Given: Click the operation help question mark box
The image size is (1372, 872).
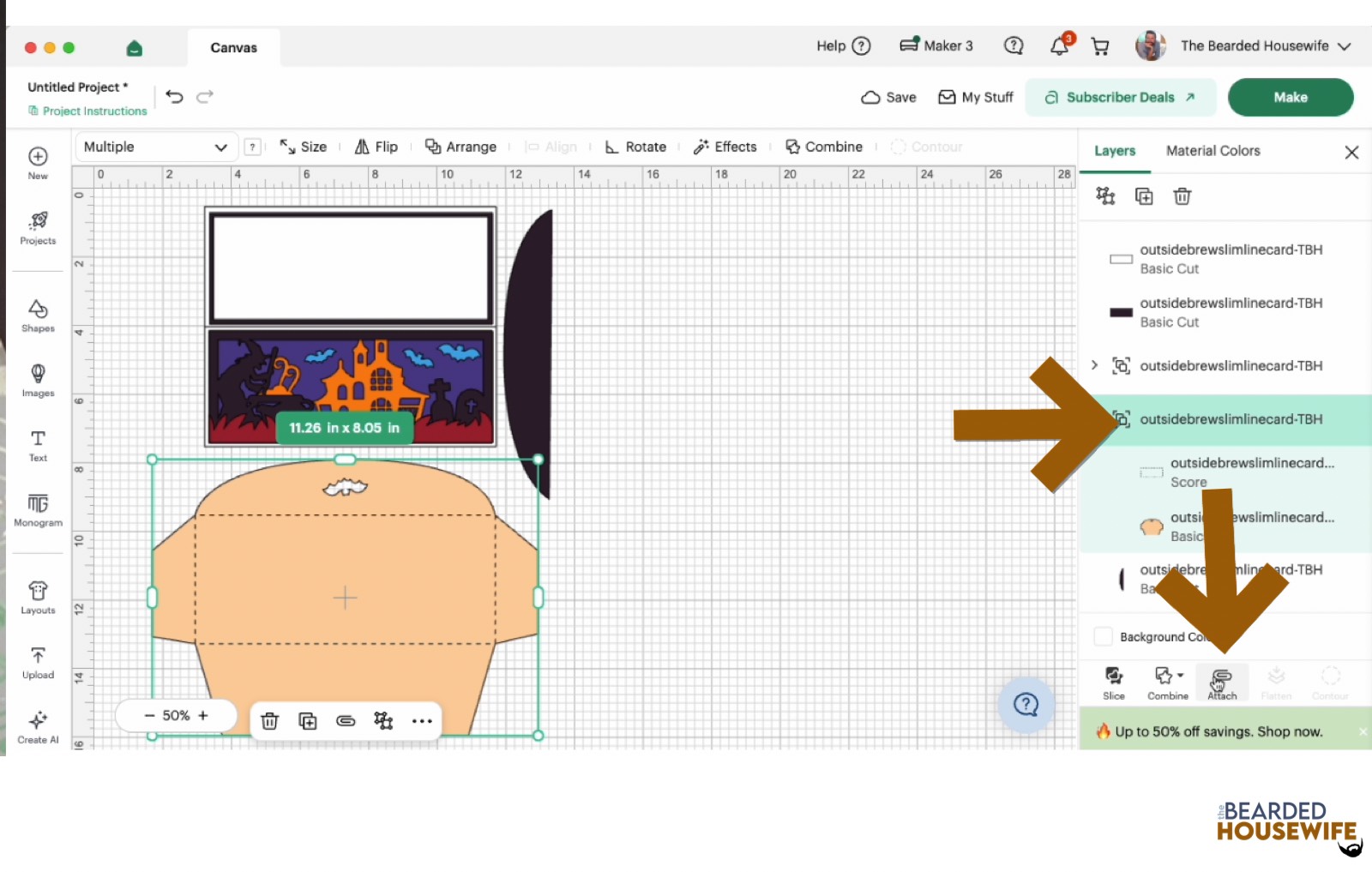Looking at the screenshot, I should point(252,147).
